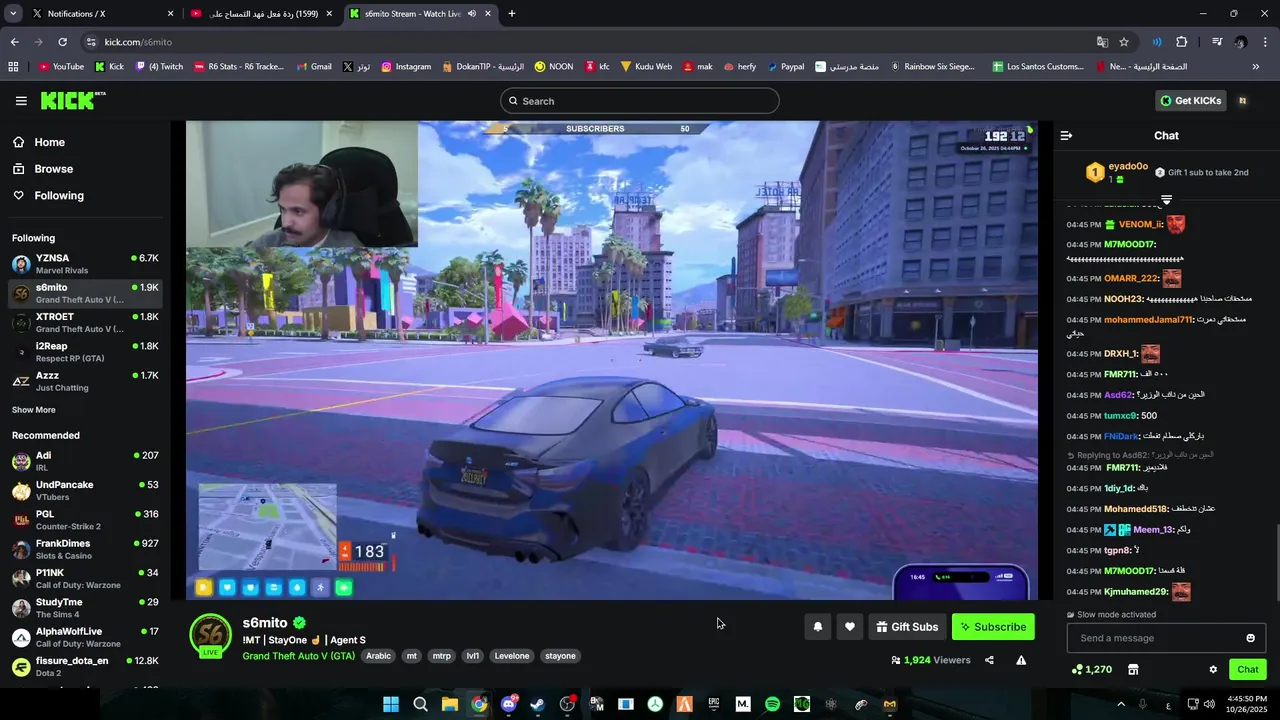Click the s6mito streamer avatar with the LIVE badge
The width and height of the screenshot is (1280, 720).
pos(211,636)
